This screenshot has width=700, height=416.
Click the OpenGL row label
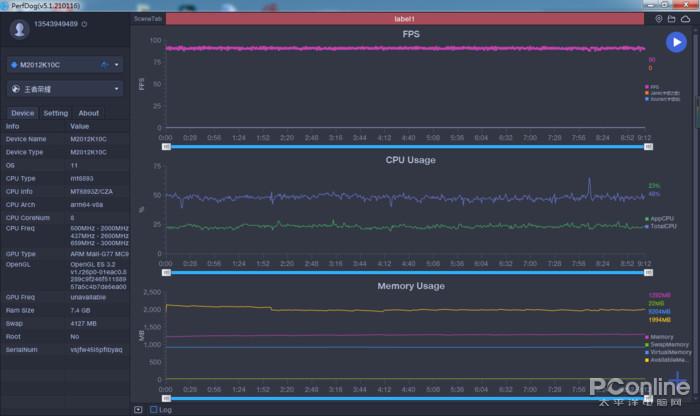pos(18,264)
